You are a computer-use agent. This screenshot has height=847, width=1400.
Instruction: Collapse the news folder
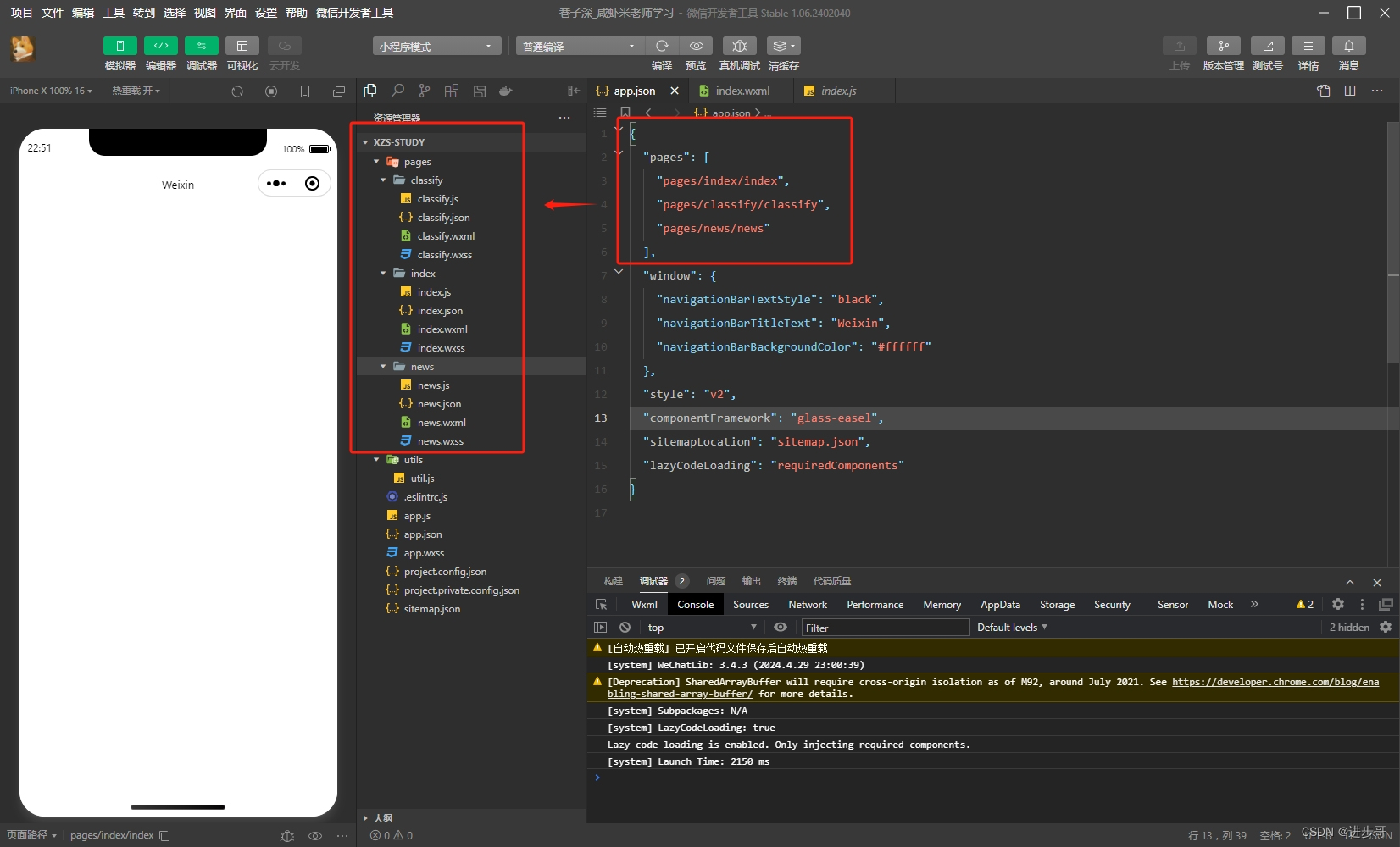point(383,366)
